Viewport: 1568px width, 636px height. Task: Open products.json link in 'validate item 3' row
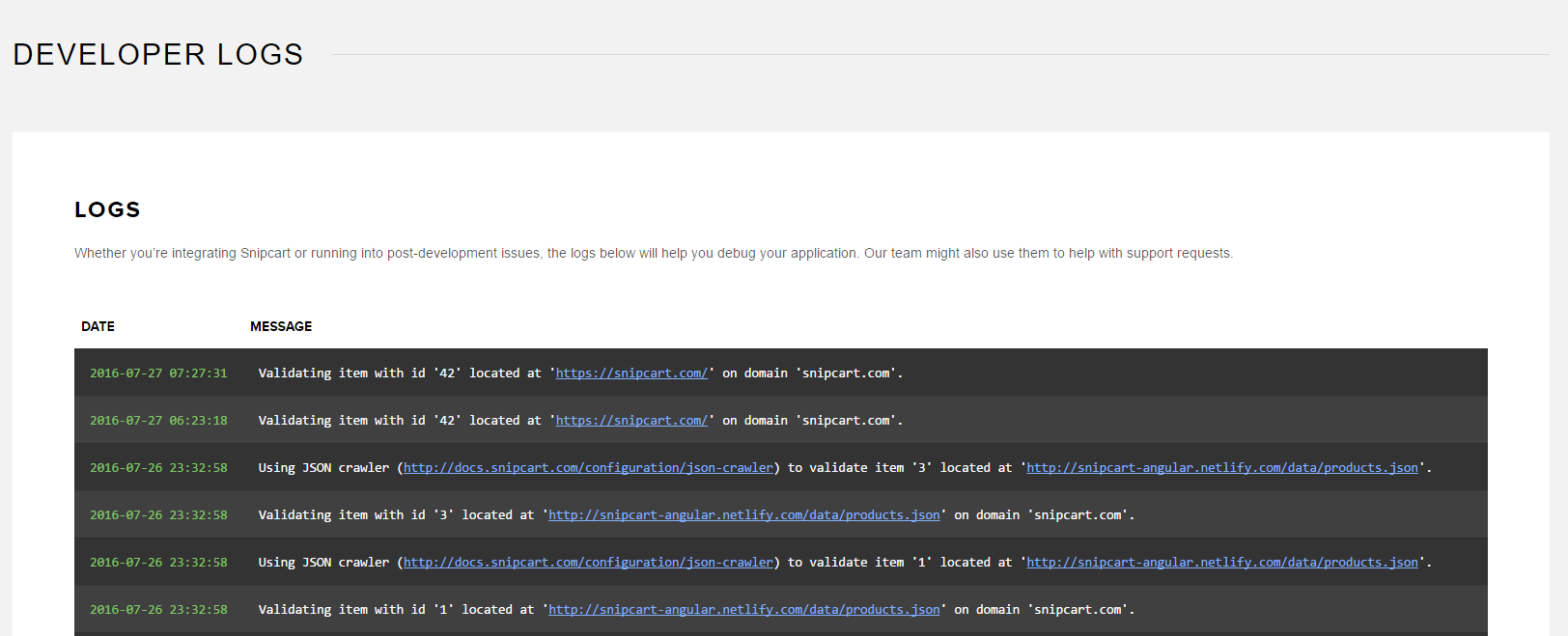(x=1222, y=467)
